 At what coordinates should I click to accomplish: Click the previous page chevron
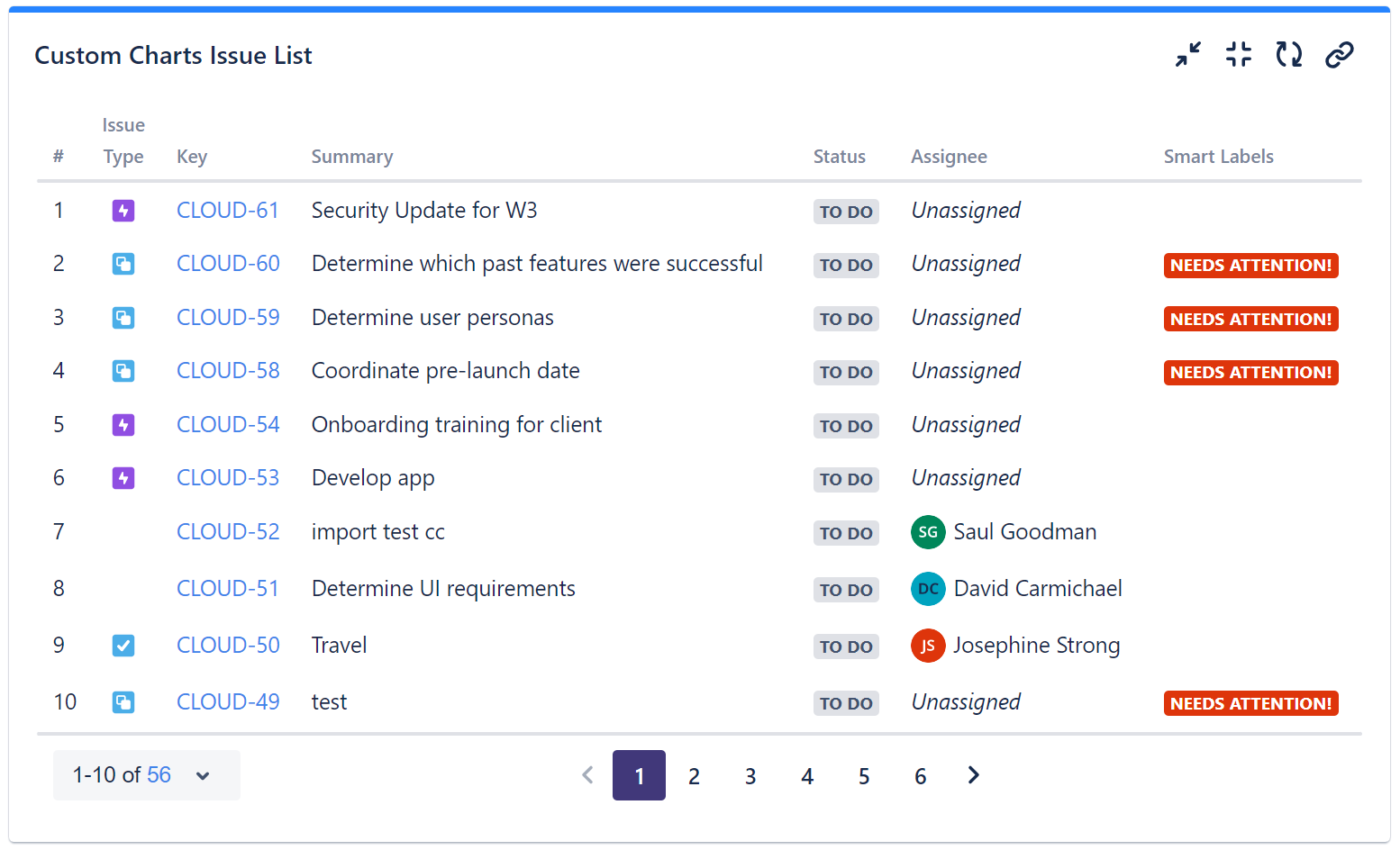coord(587,775)
